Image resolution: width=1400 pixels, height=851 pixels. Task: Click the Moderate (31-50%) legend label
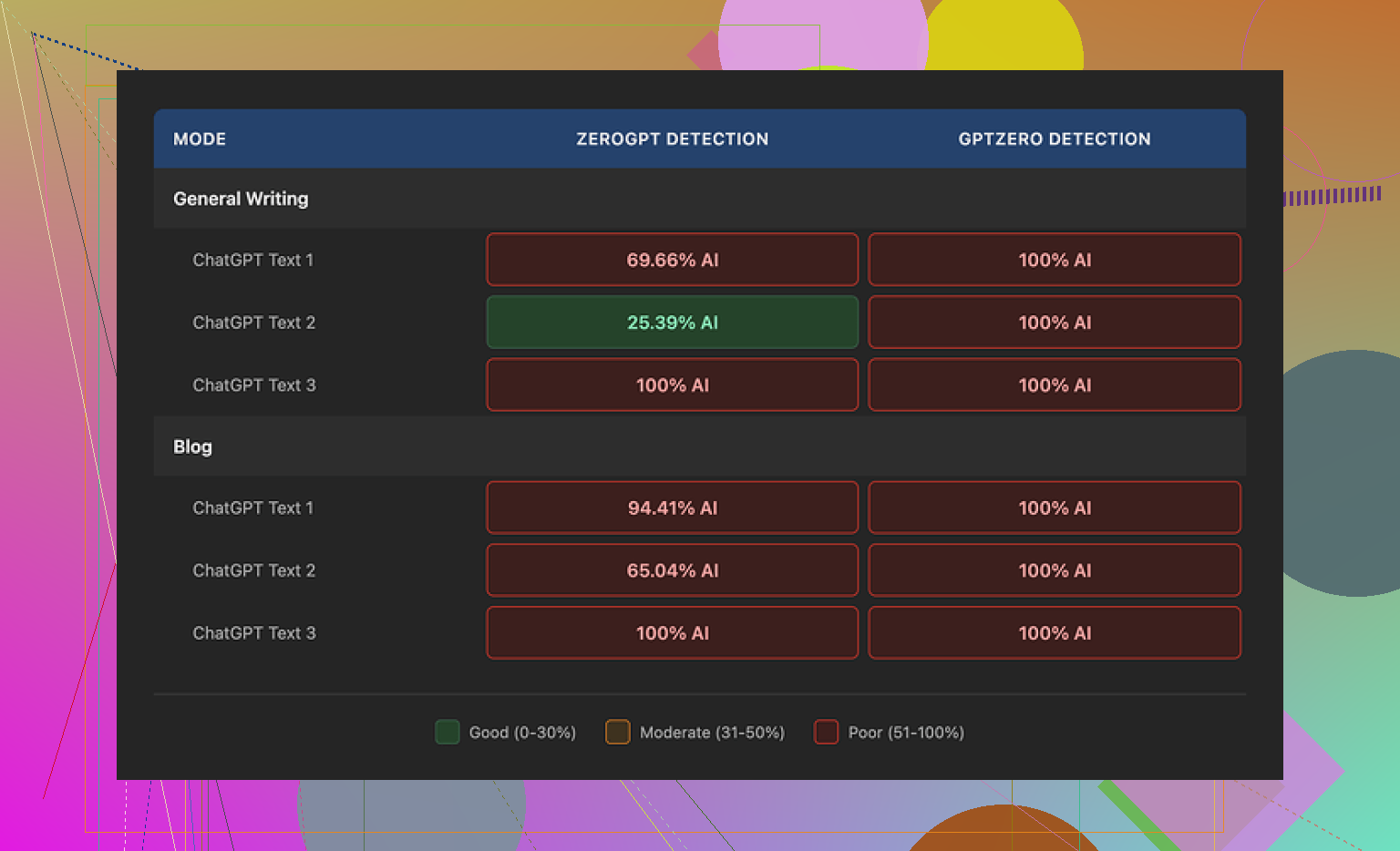pyautogui.click(x=711, y=733)
